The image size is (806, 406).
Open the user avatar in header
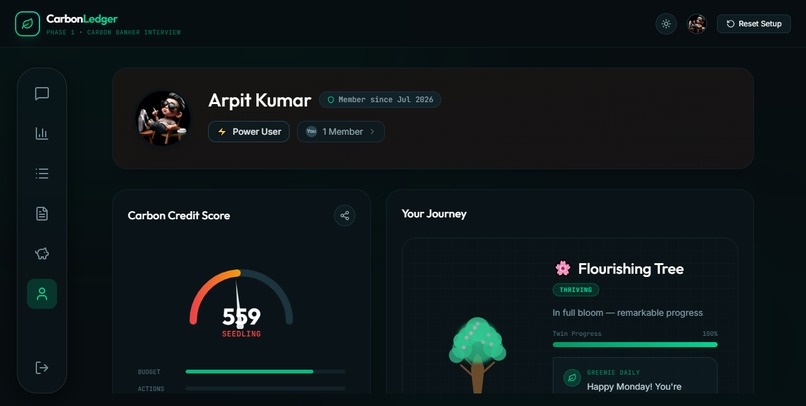(x=697, y=24)
